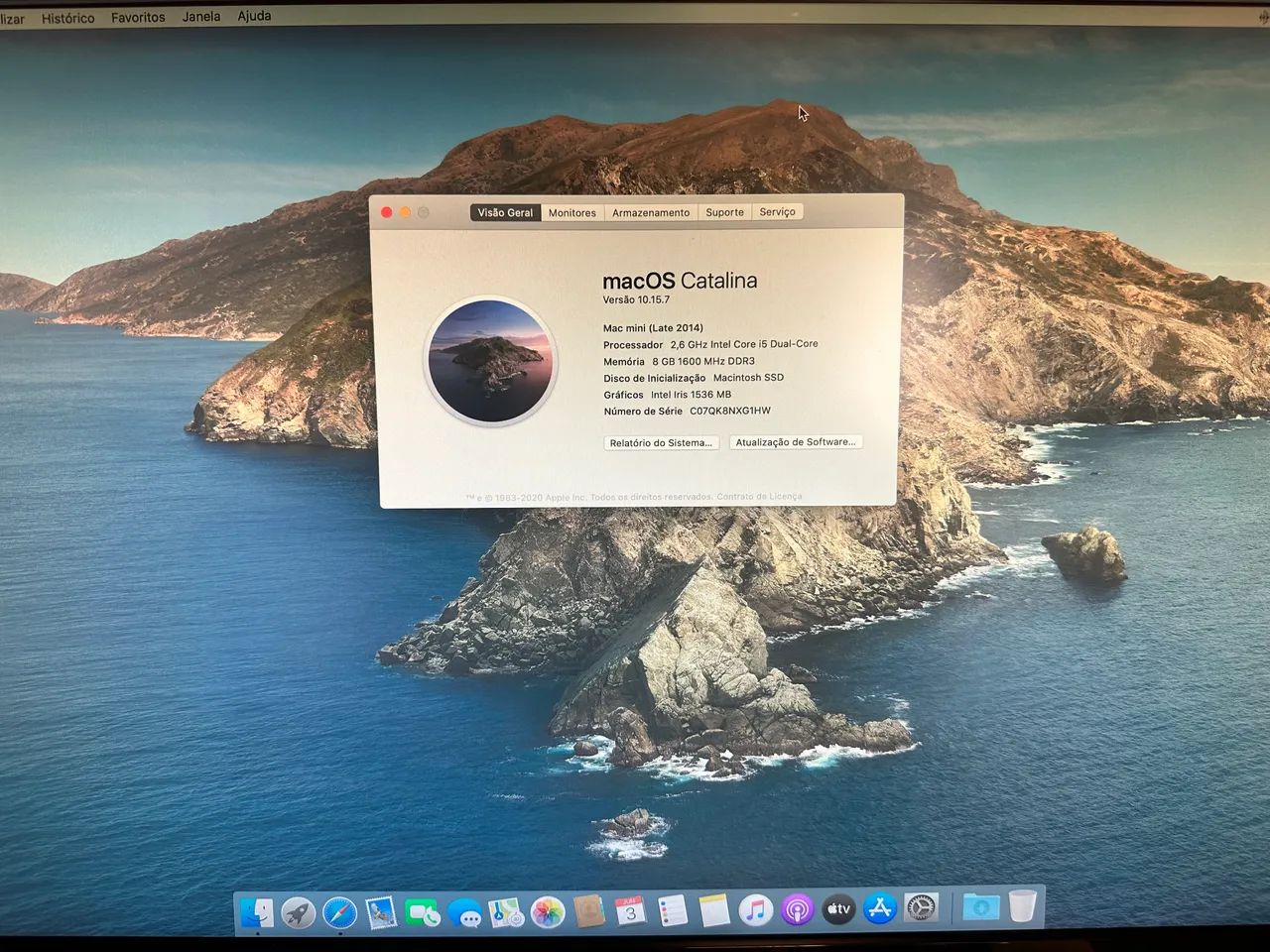Open App Store from the Dock
The width and height of the screenshot is (1270, 952).
pyautogui.click(x=880, y=908)
